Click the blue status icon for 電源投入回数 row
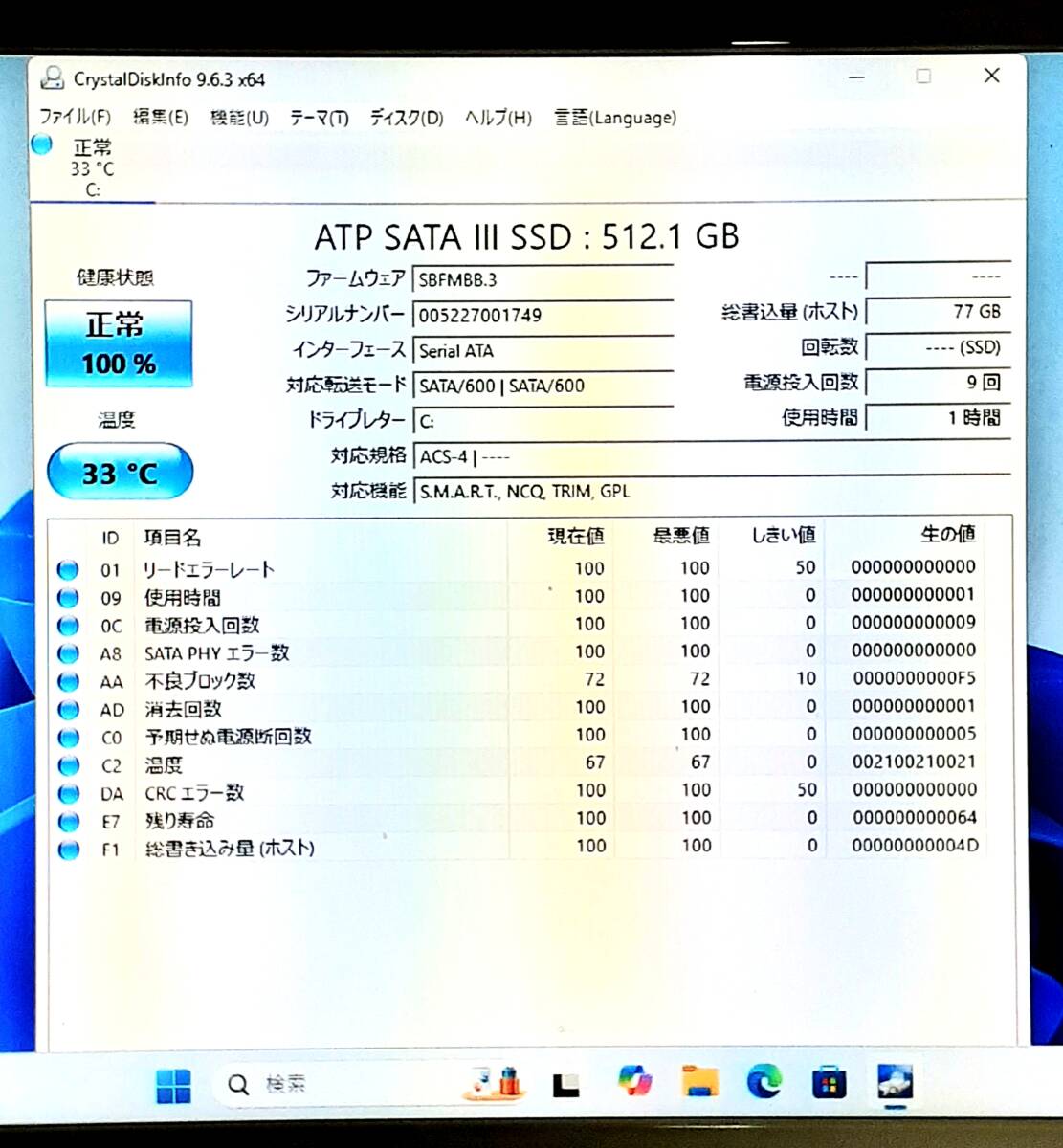Viewport: 1063px width, 1148px height. pos(68,626)
